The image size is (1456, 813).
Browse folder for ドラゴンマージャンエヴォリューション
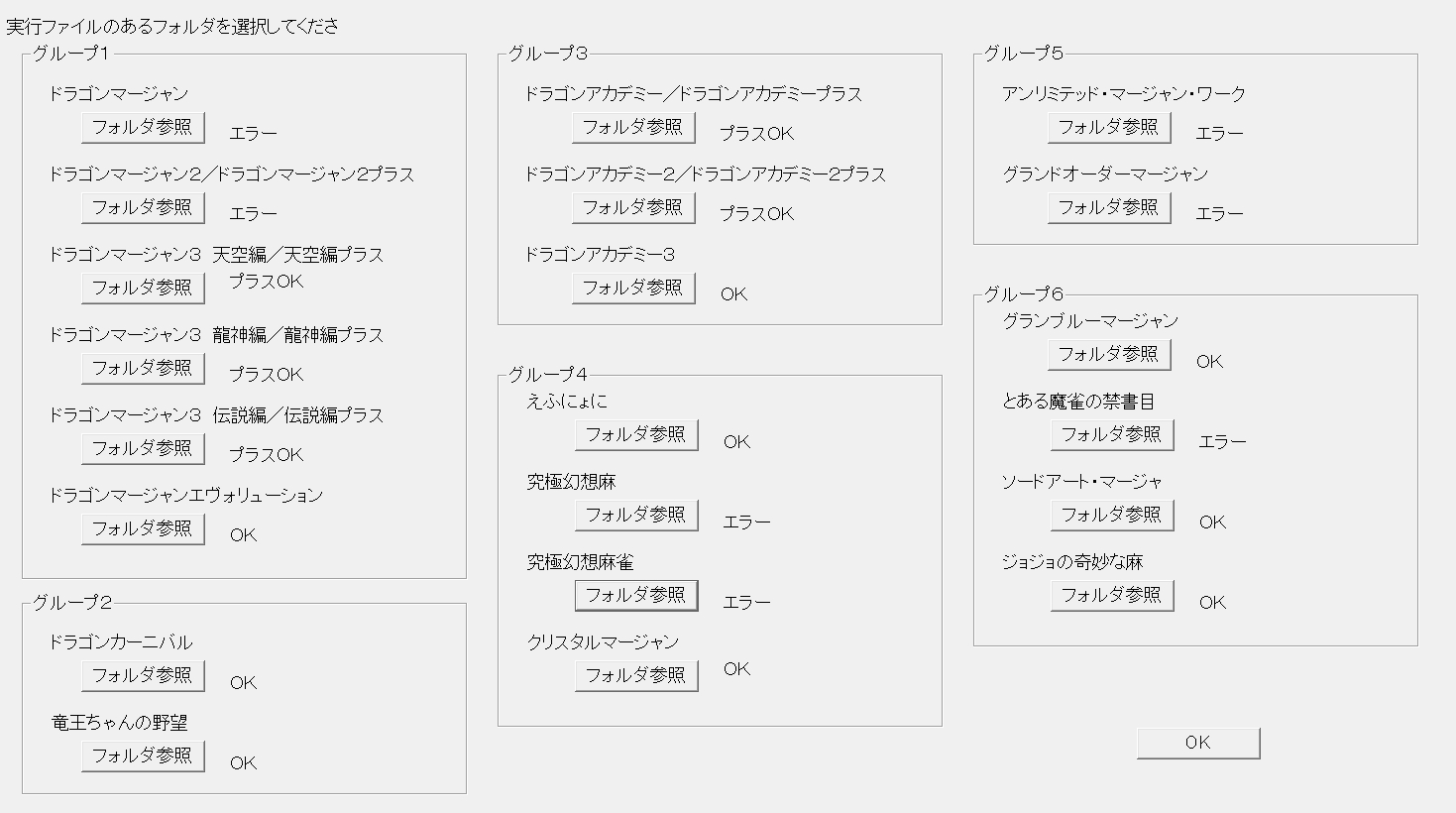pos(143,528)
